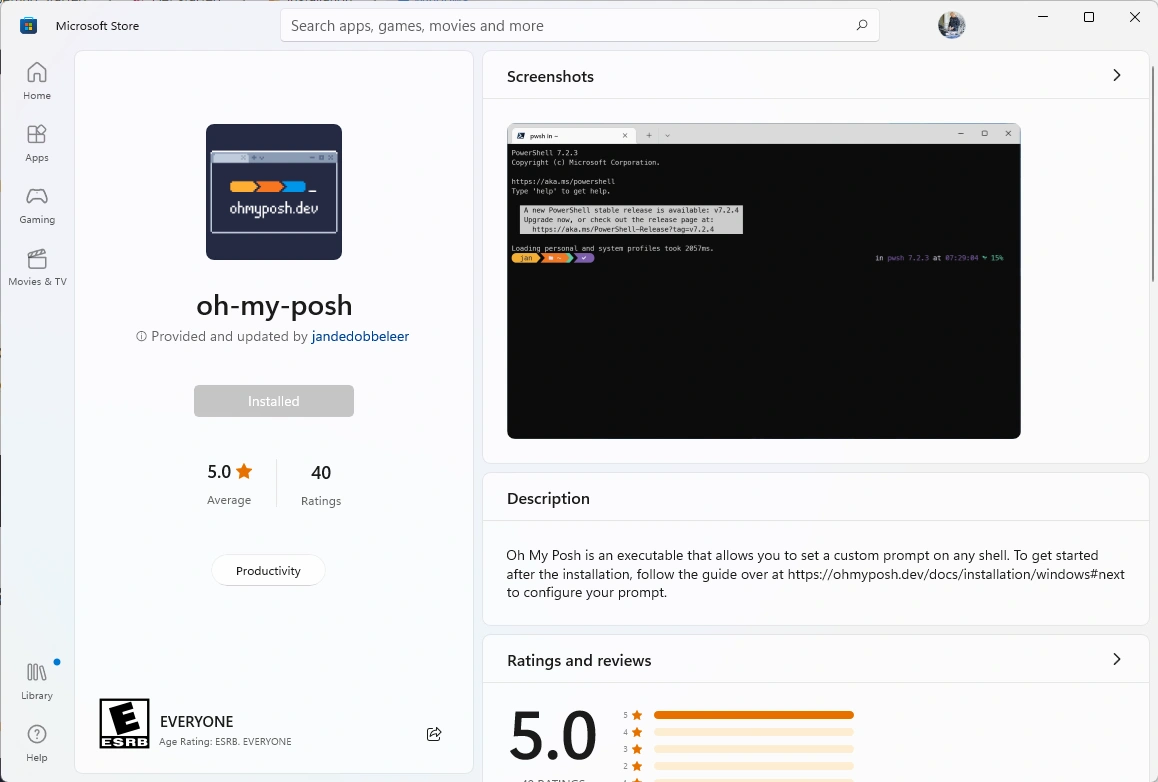
Task: Click the oh-my-posh app logo image
Action: pos(274,192)
